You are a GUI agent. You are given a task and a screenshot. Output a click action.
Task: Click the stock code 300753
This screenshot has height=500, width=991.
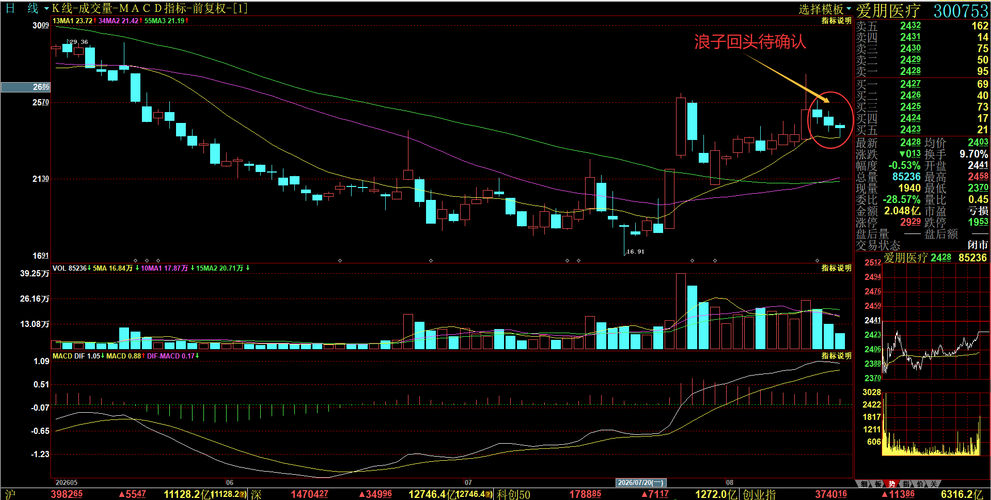(960, 9)
